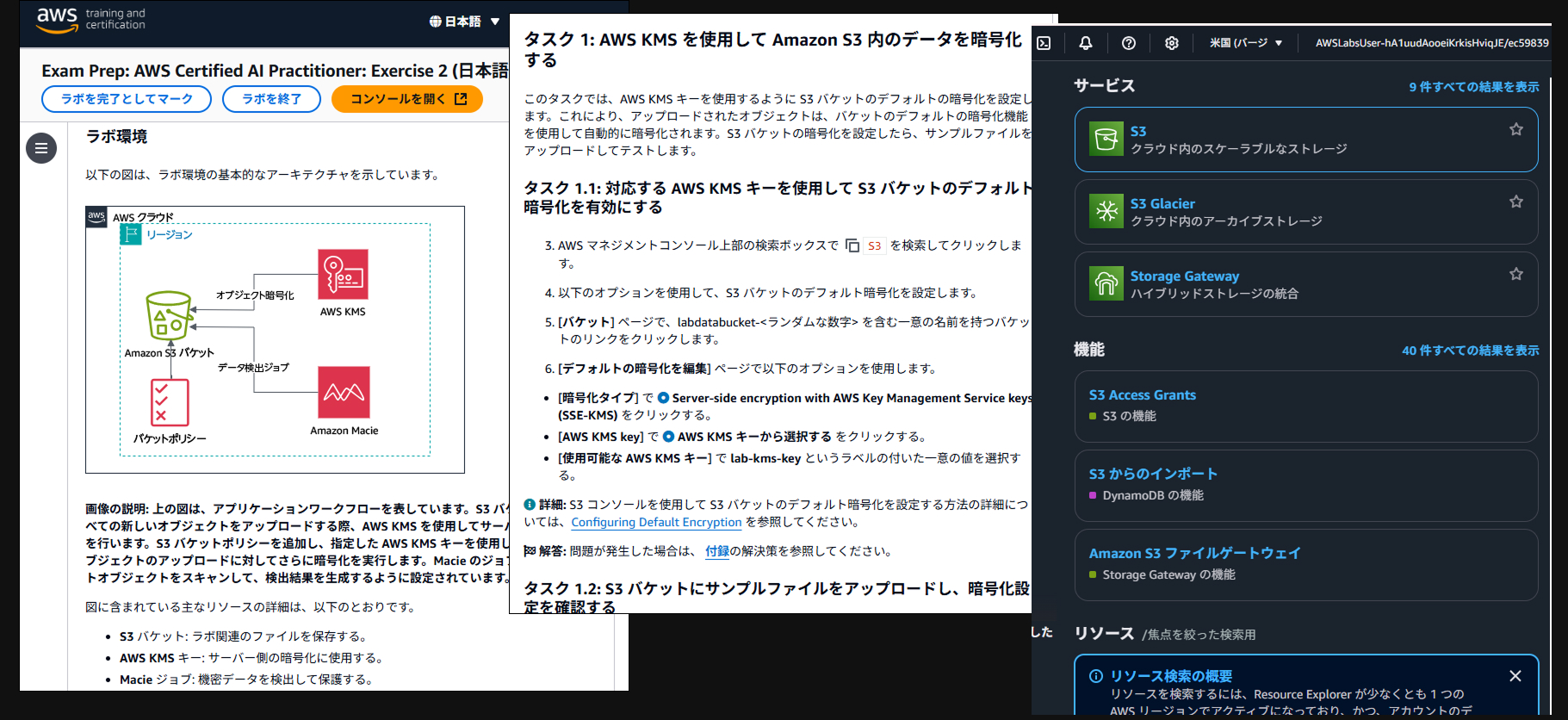1568x720 pixels.
Task: Favorite Storage Gateway with its star
Action: [x=1516, y=274]
